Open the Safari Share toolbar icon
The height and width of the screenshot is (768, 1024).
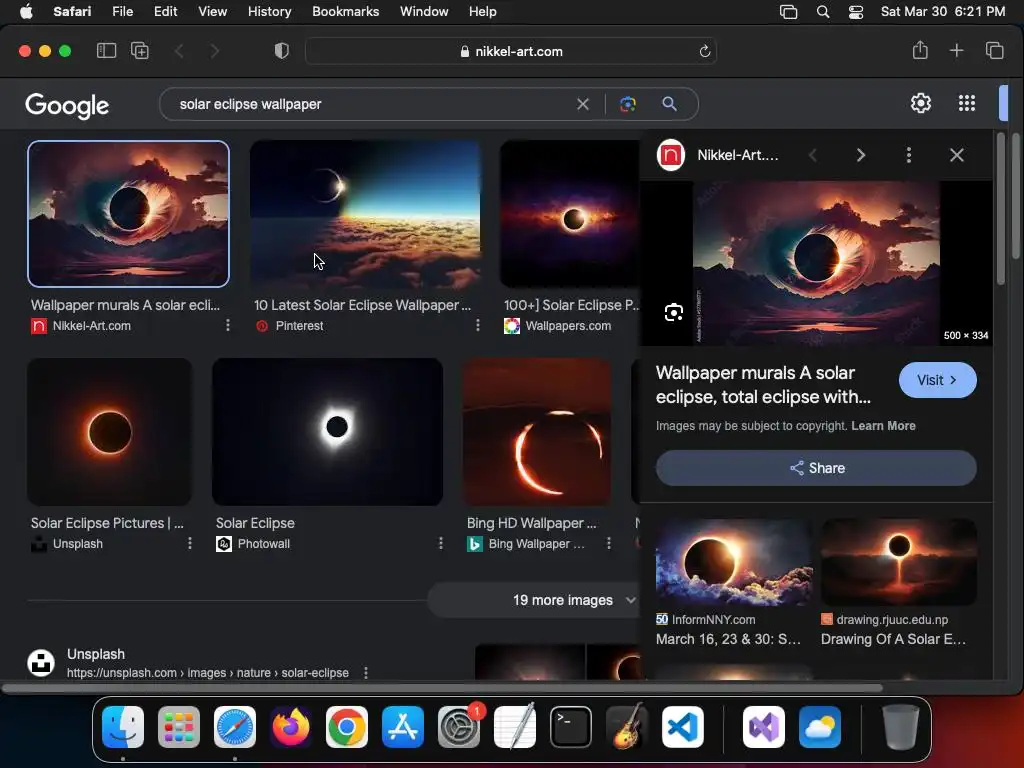pos(920,50)
